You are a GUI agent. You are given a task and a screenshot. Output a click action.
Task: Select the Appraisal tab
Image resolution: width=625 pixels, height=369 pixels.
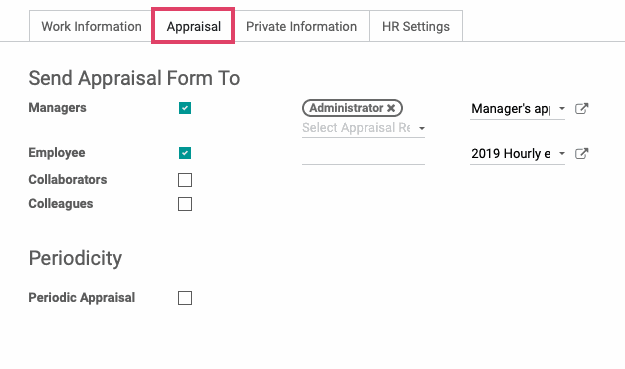[193, 26]
